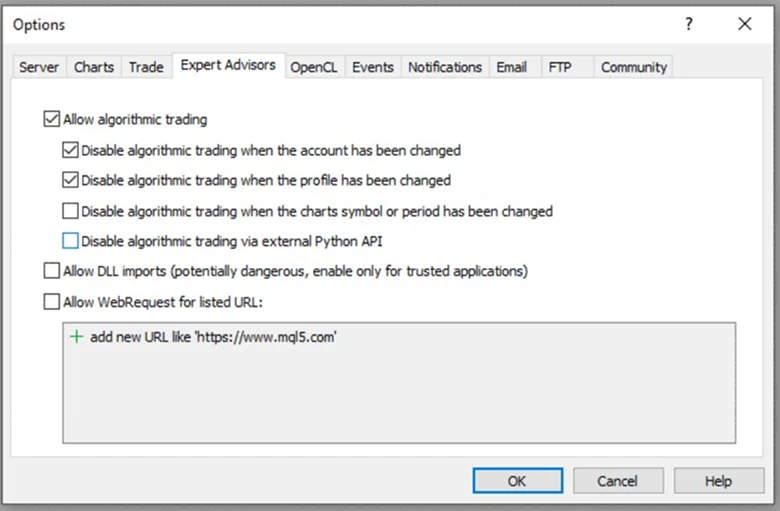Click the question mark help icon
Image resolution: width=780 pixels, height=511 pixels.
689,24
